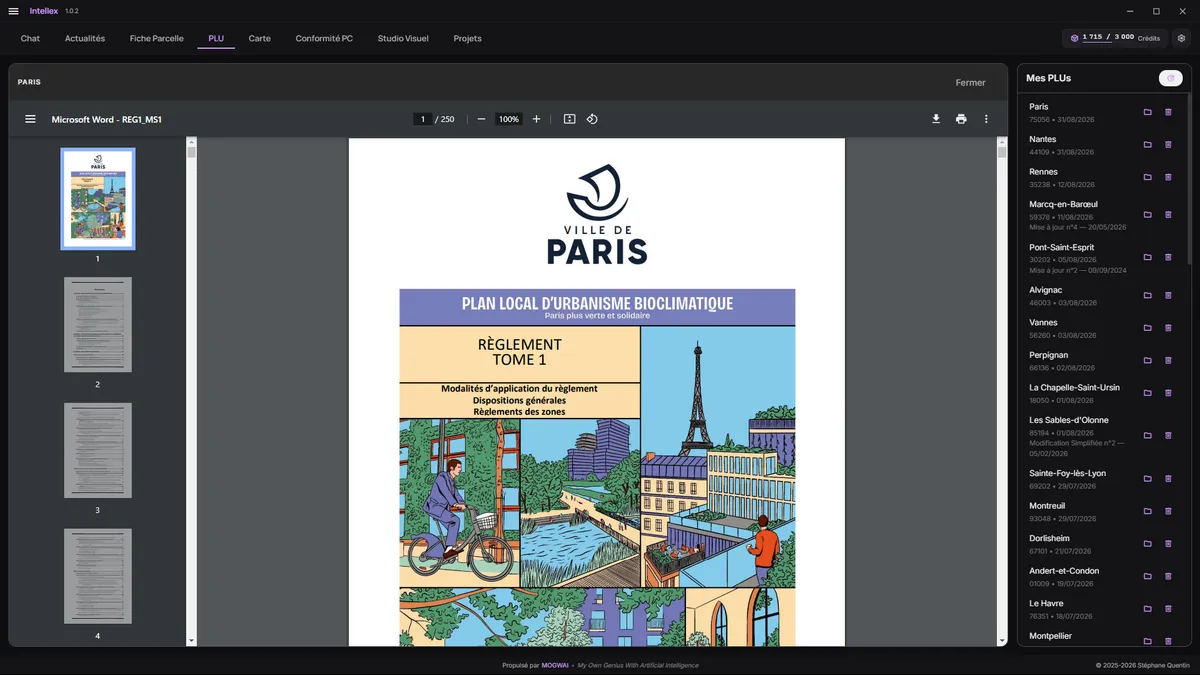Zoom in the PDF document
Viewport: 1200px width, 675px height.
(536, 119)
